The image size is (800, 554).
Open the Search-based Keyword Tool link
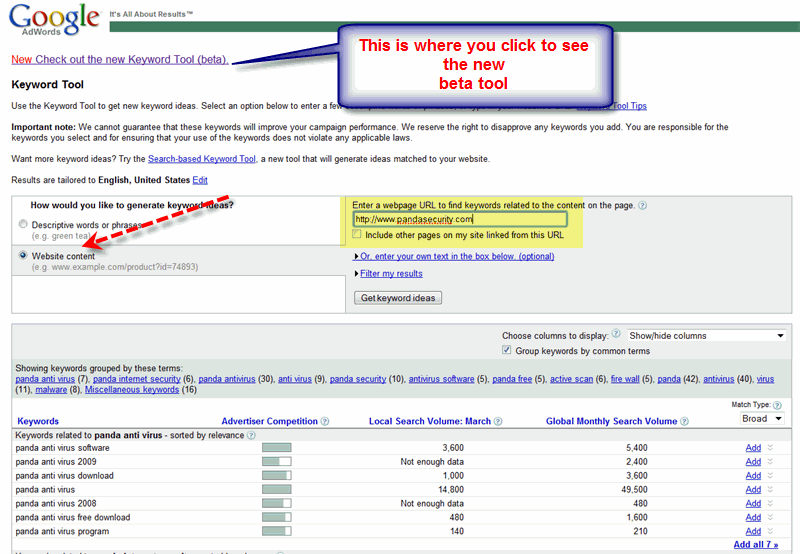202,159
